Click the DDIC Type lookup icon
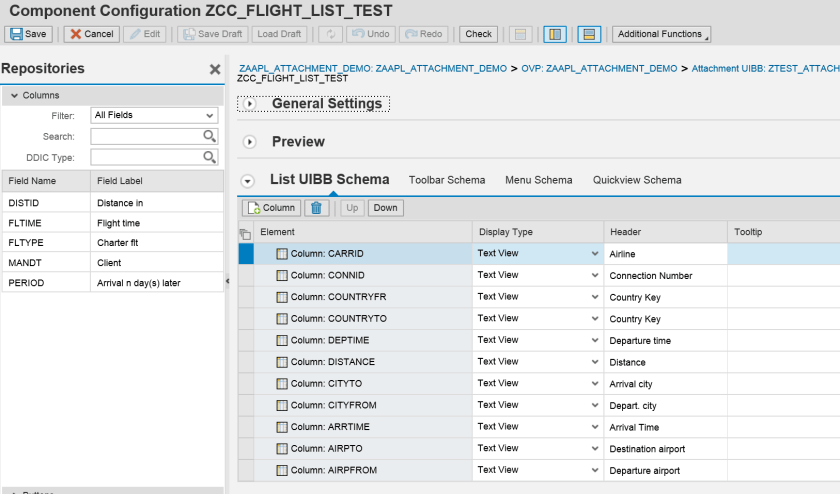The image size is (840, 494). [x=210, y=157]
